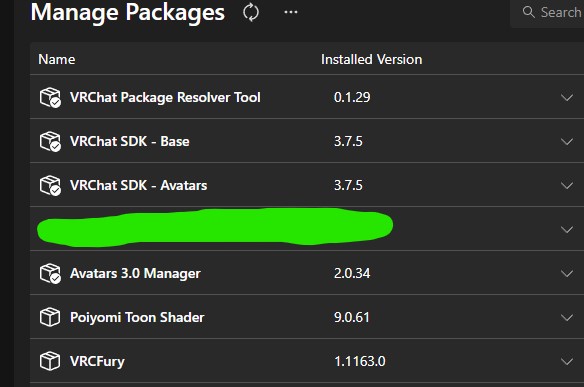Click the VRChat SDK - Avatars package icon

pyautogui.click(x=50, y=185)
